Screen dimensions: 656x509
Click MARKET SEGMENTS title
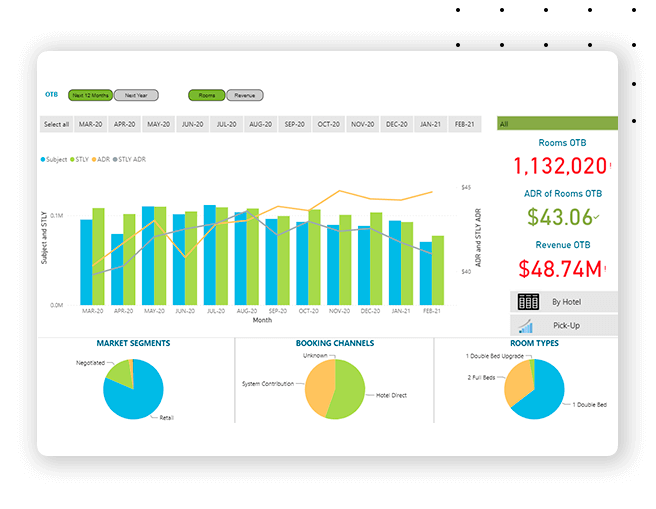133,343
